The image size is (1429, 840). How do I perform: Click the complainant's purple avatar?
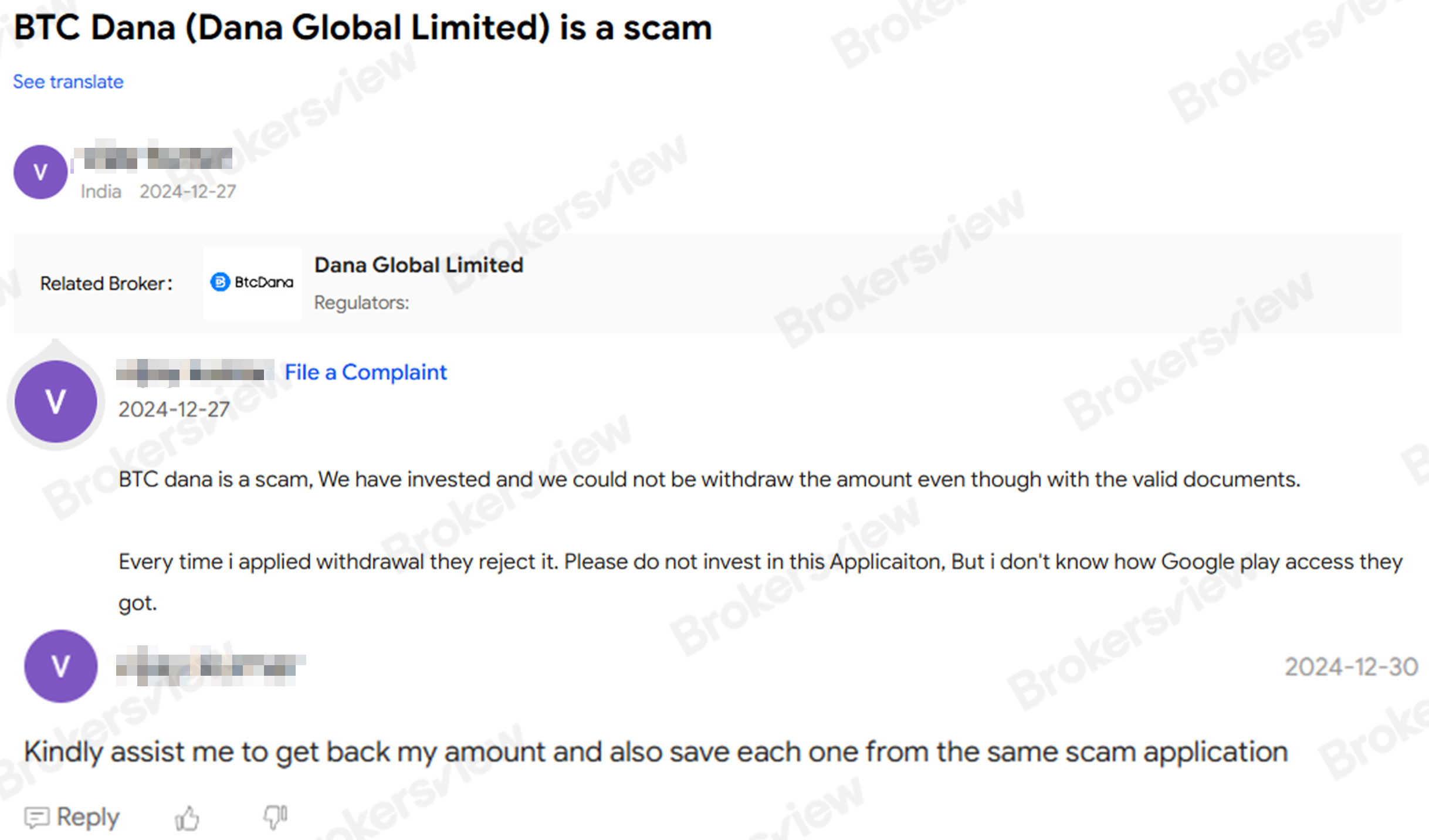pos(56,401)
